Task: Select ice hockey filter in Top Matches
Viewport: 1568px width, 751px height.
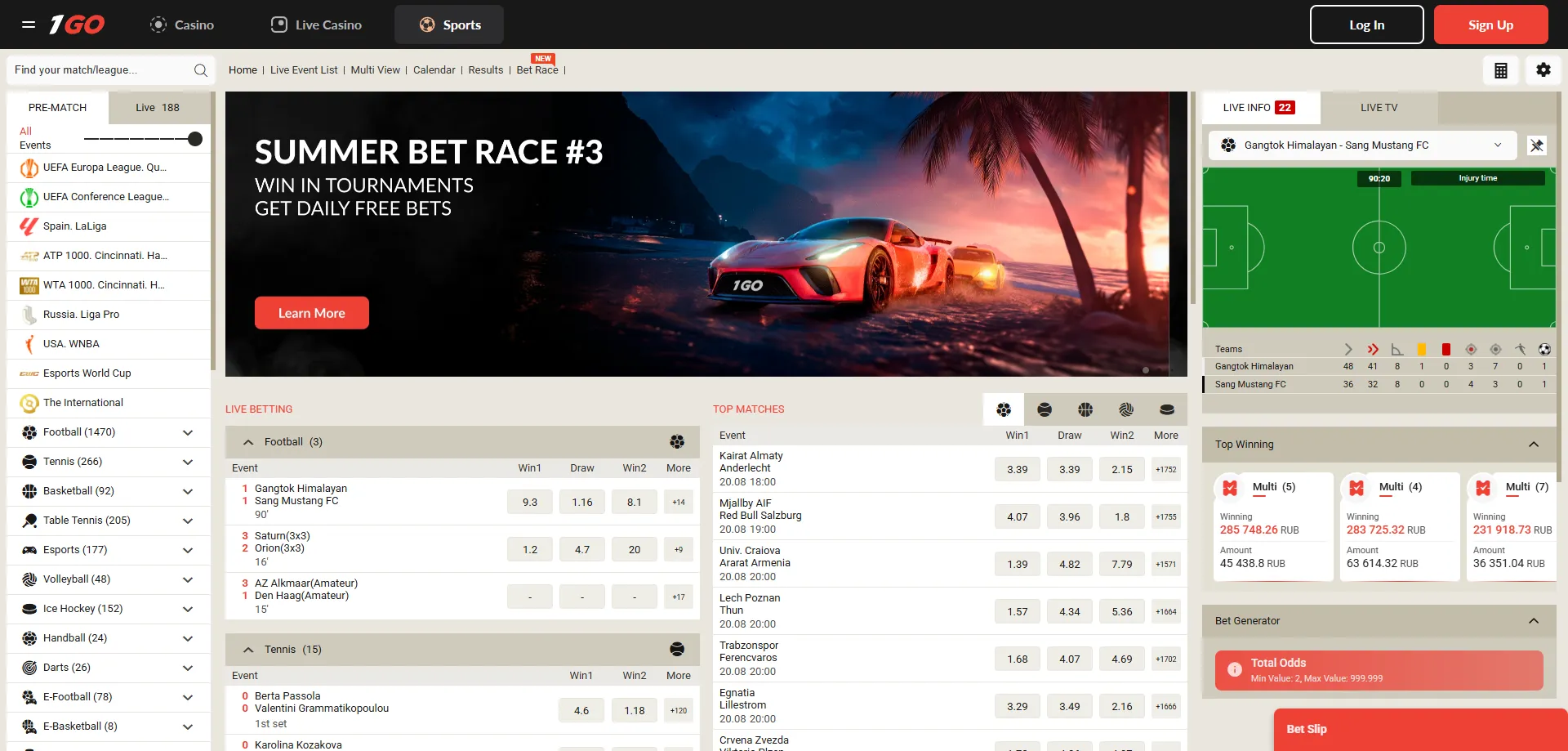Action: pos(1167,409)
